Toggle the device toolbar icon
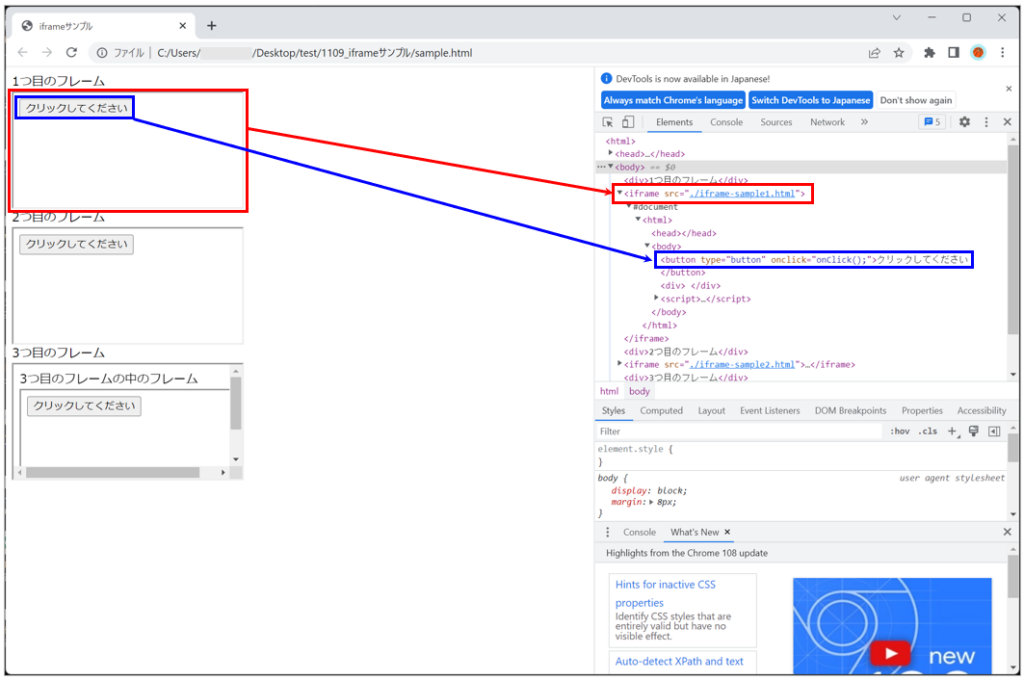The height and width of the screenshot is (680, 1024). point(628,120)
